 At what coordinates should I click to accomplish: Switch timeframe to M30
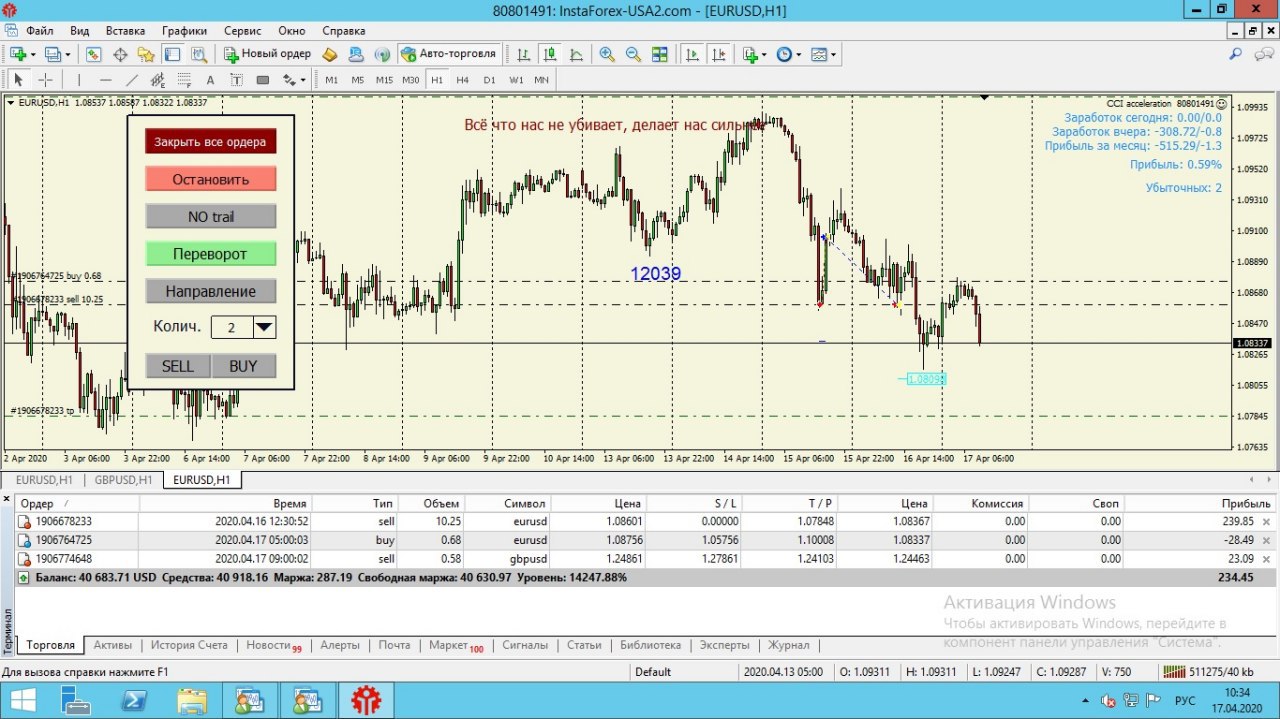[x=411, y=80]
